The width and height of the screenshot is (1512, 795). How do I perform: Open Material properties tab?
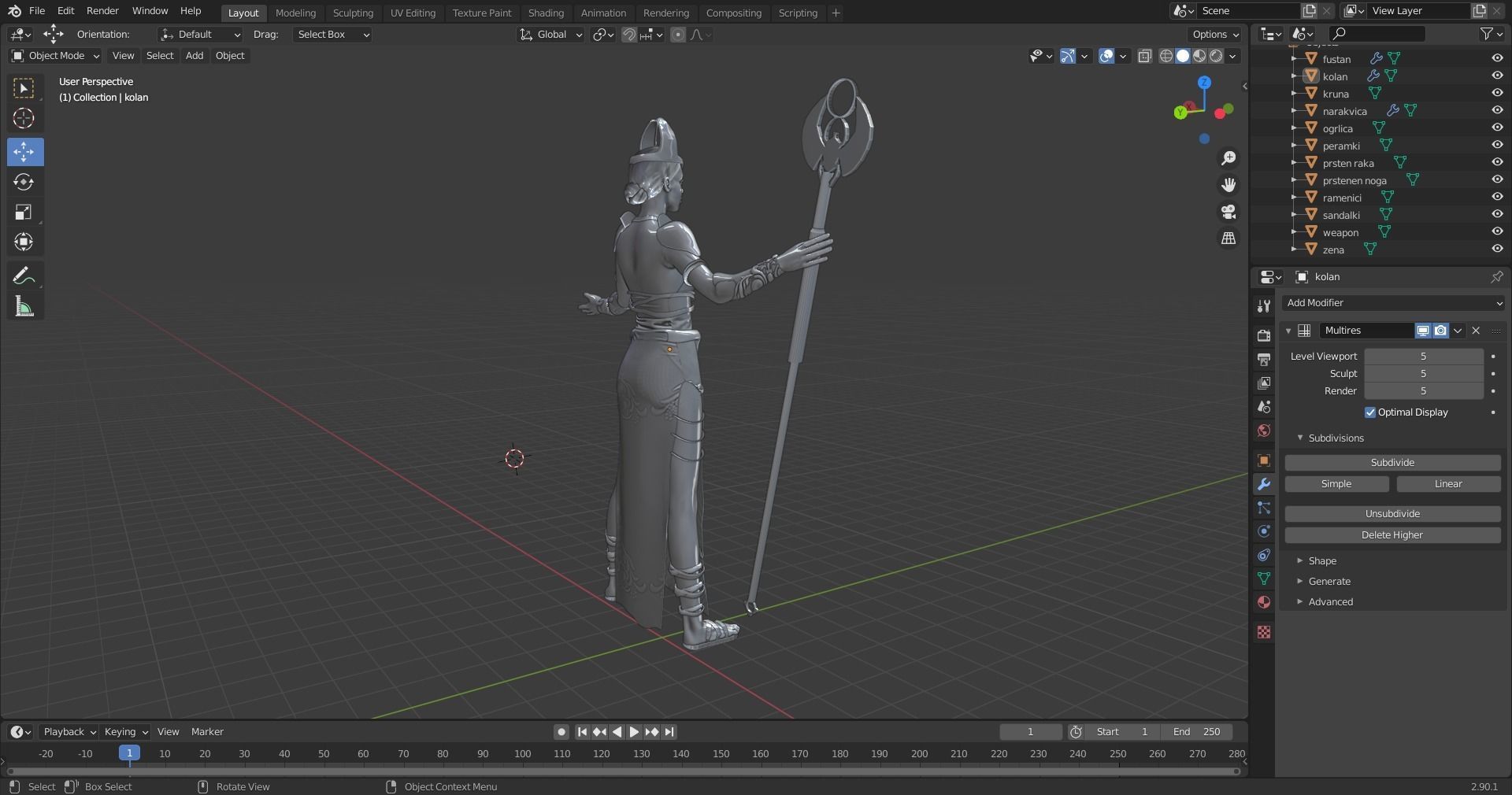[x=1264, y=602]
